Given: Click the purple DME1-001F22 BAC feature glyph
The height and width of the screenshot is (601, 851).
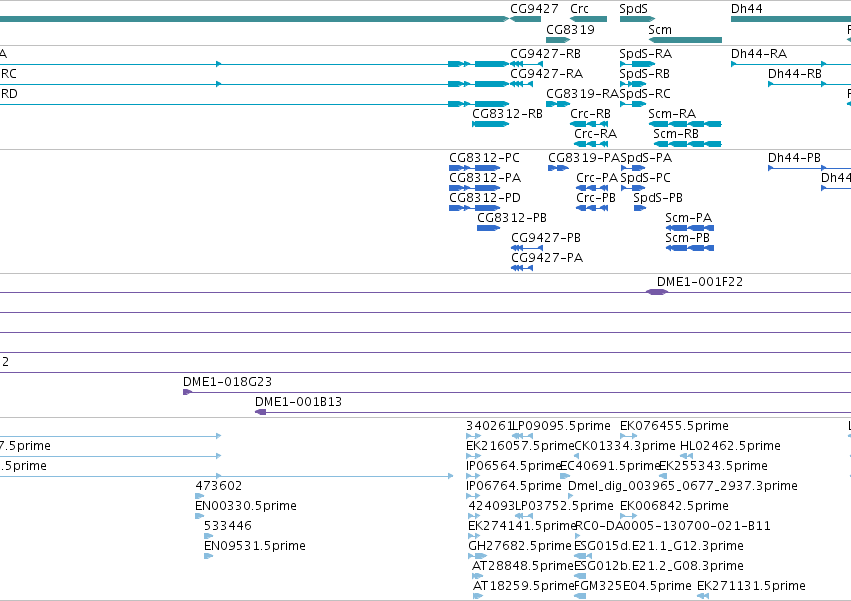Looking at the screenshot, I should pos(657,292).
